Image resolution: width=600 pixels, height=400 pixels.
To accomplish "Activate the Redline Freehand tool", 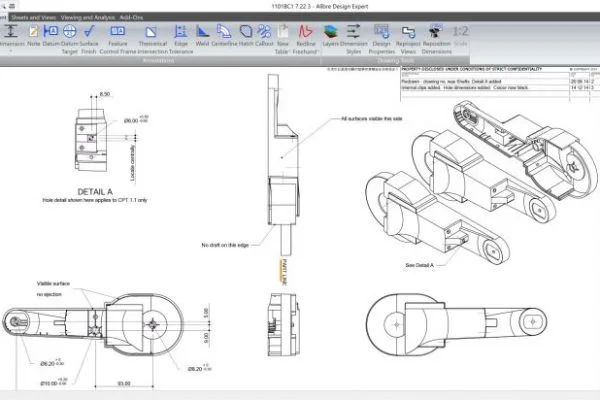I will [306, 39].
